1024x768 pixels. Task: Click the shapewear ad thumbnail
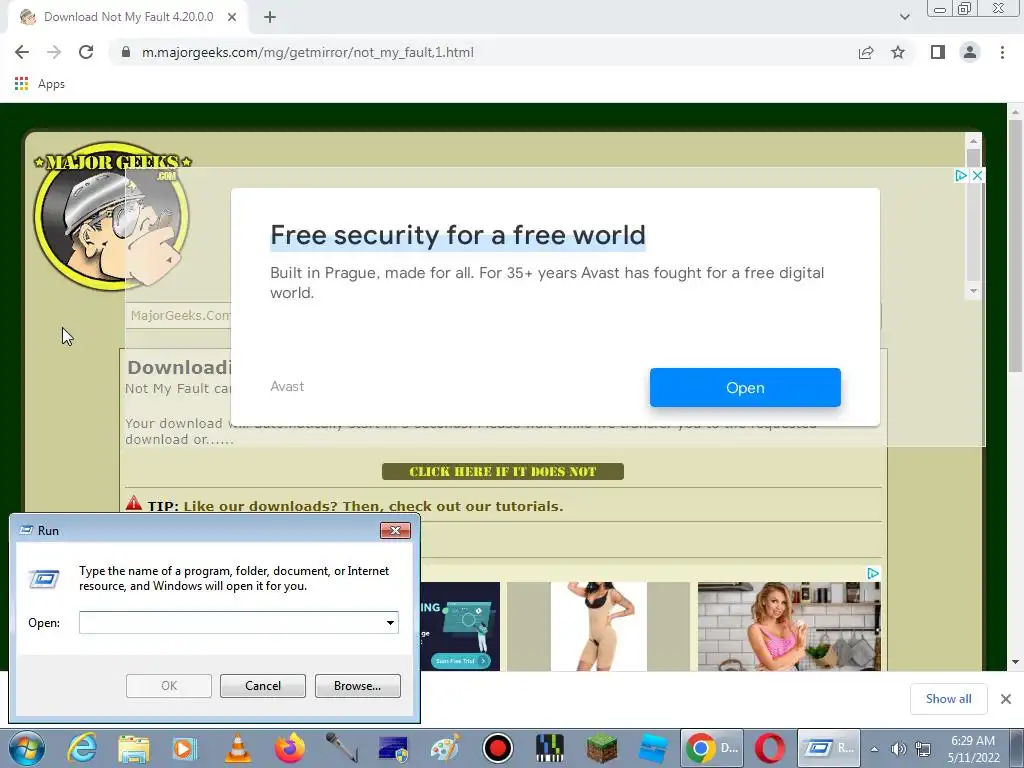coord(599,626)
